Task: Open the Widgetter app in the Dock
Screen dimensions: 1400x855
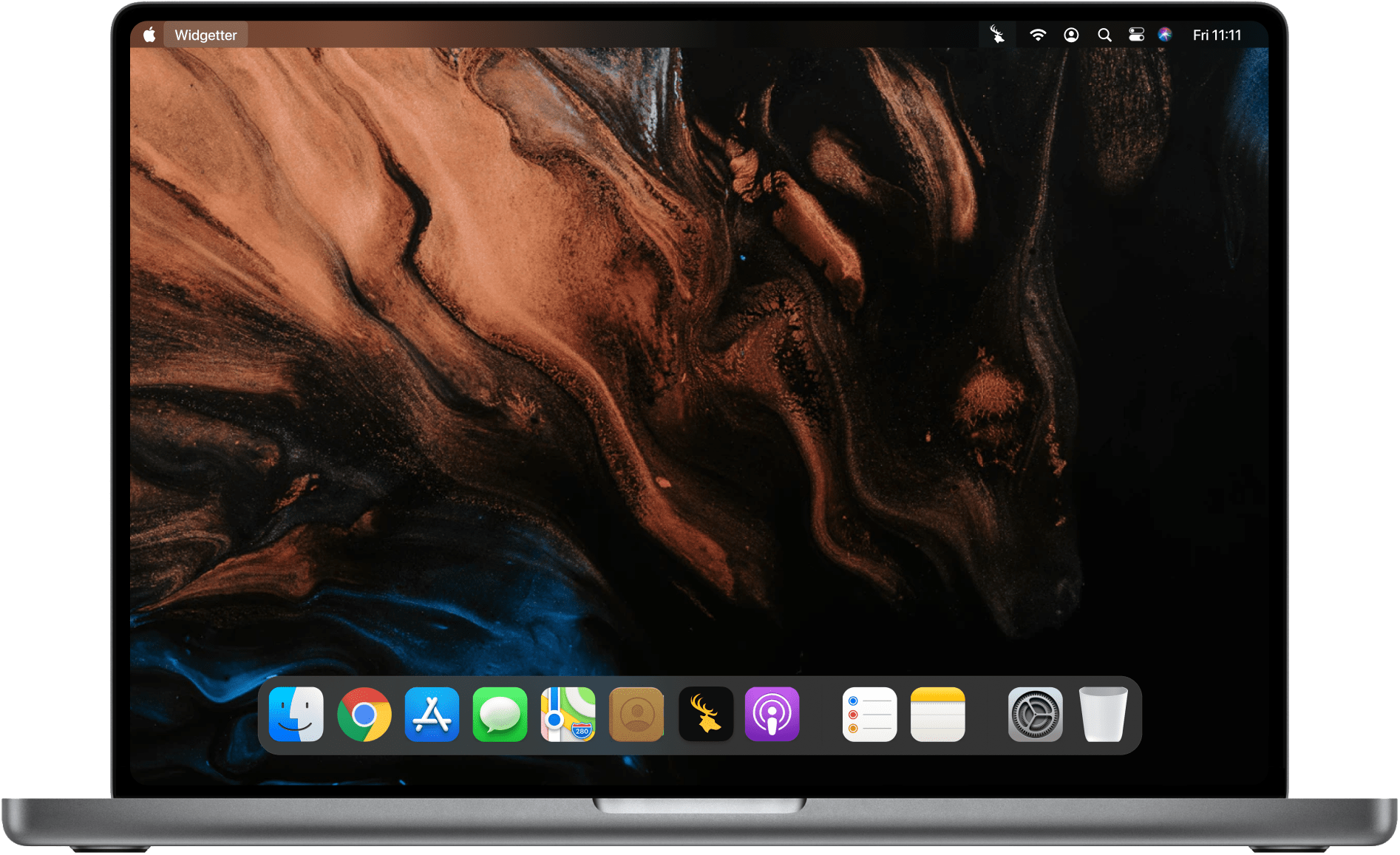Action: point(706,715)
